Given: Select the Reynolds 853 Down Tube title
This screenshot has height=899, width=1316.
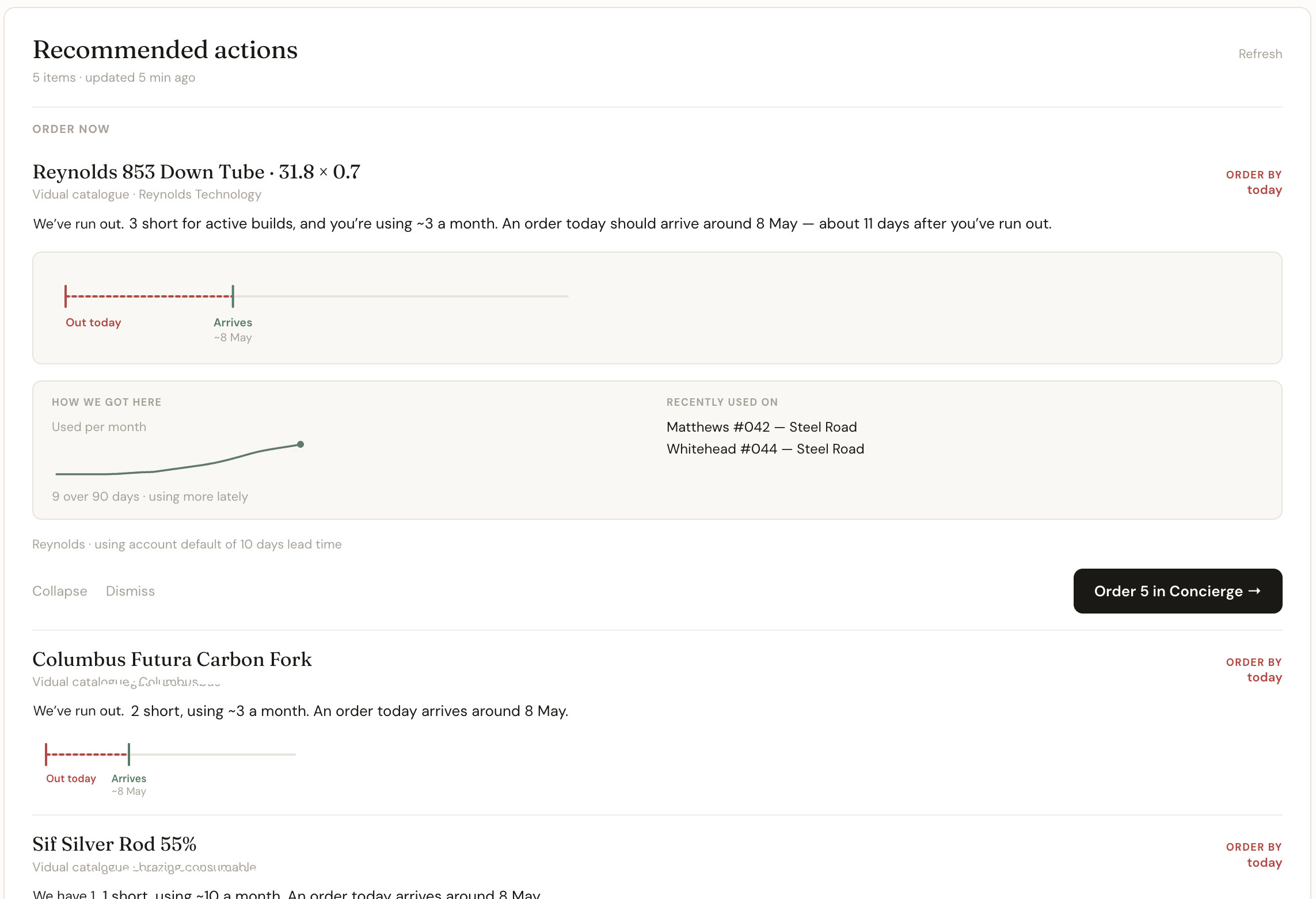Looking at the screenshot, I should click(x=196, y=172).
